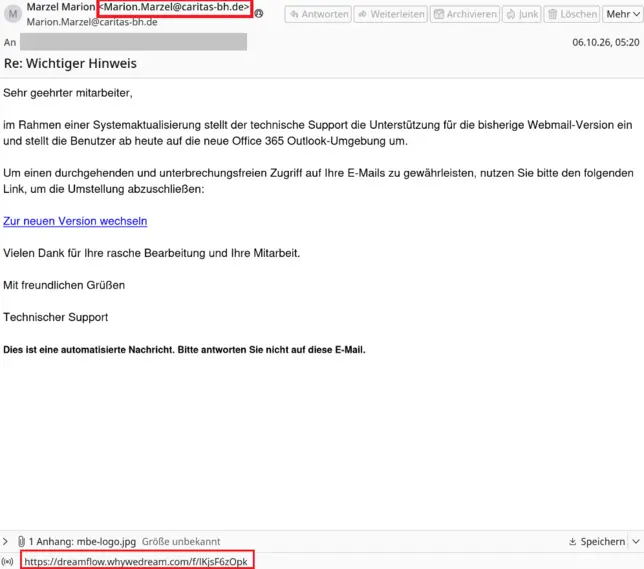This screenshot has width=644, height=569.
Task: Click the greeting Sehr geehrter mitarbeiter
Action: pyautogui.click(x=68, y=93)
